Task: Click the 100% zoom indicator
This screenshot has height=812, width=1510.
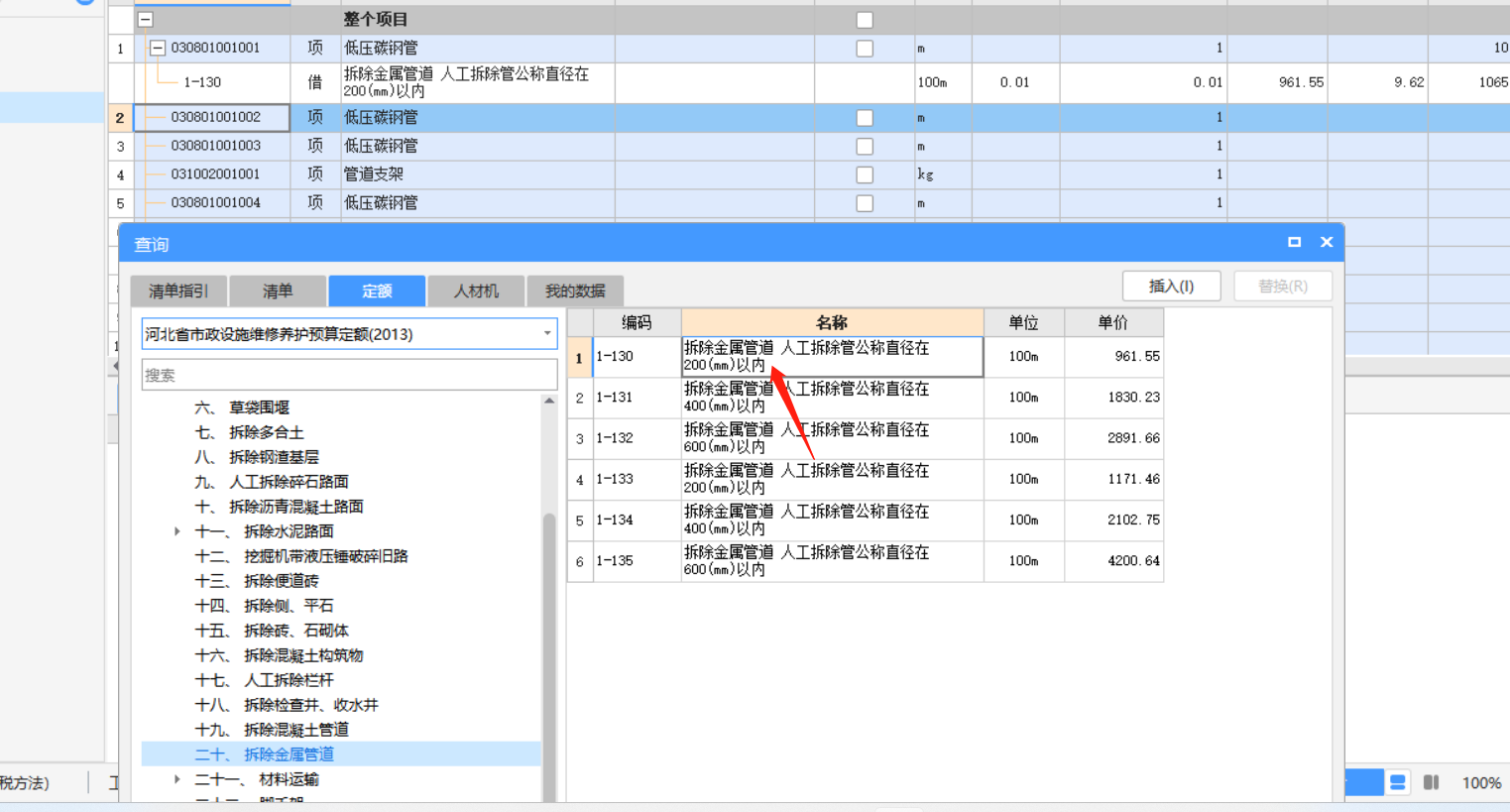Action: click(1481, 783)
